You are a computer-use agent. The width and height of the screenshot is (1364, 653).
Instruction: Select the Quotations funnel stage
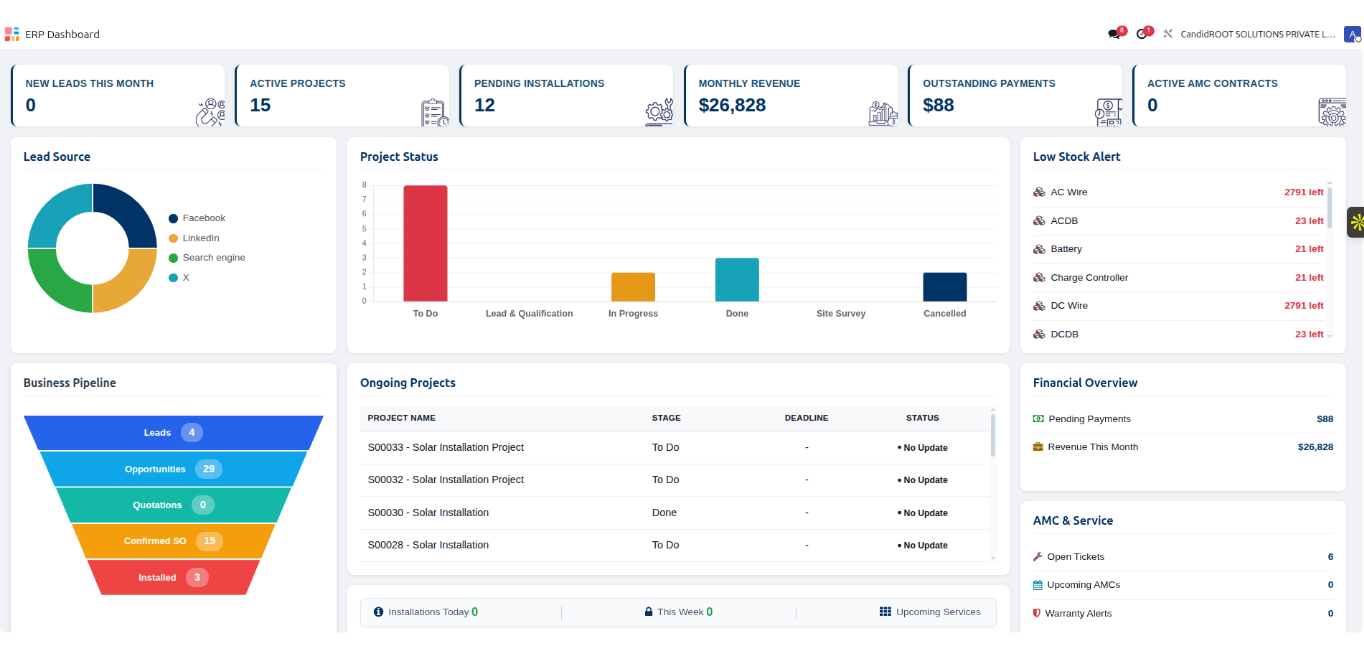(x=174, y=505)
